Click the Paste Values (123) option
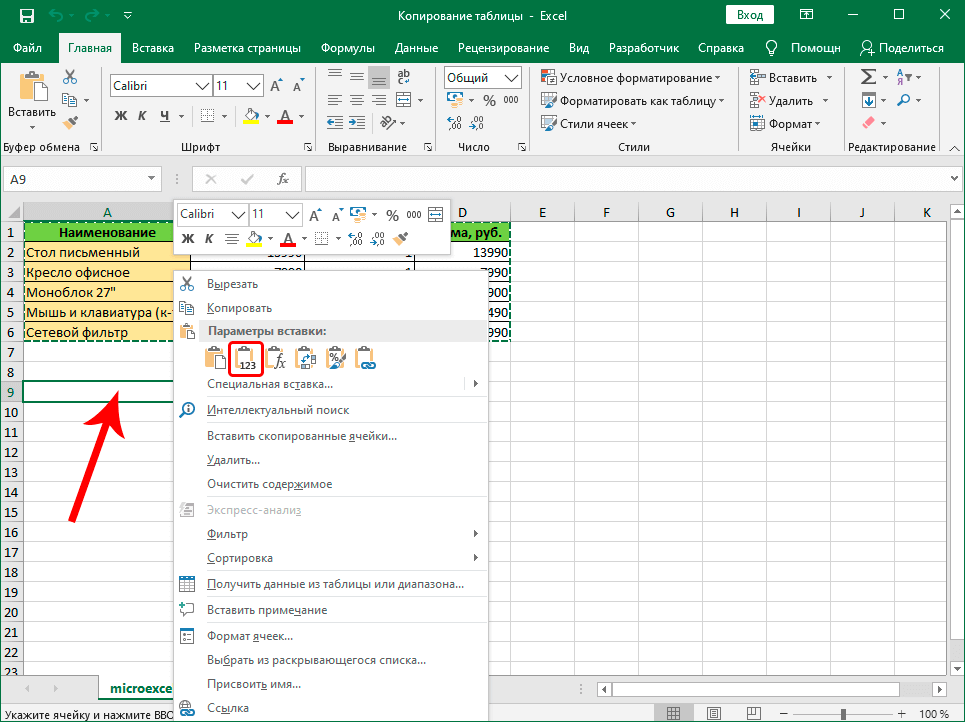965x722 pixels. pyautogui.click(x=246, y=359)
